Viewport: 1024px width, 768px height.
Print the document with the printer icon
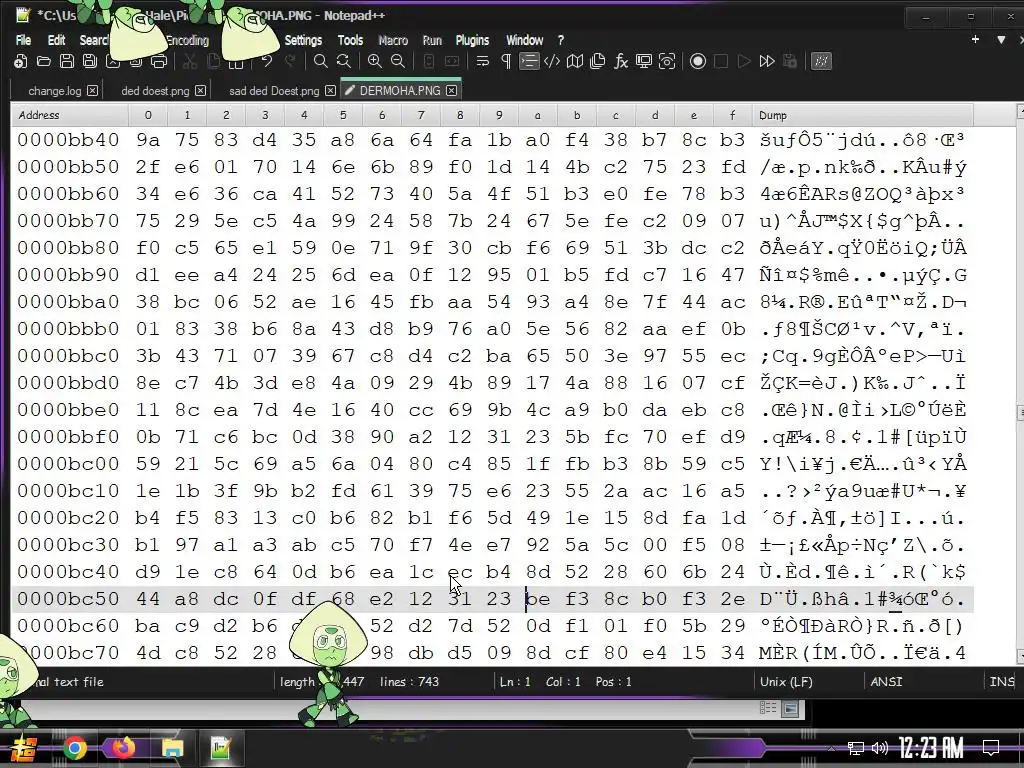pos(159,61)
